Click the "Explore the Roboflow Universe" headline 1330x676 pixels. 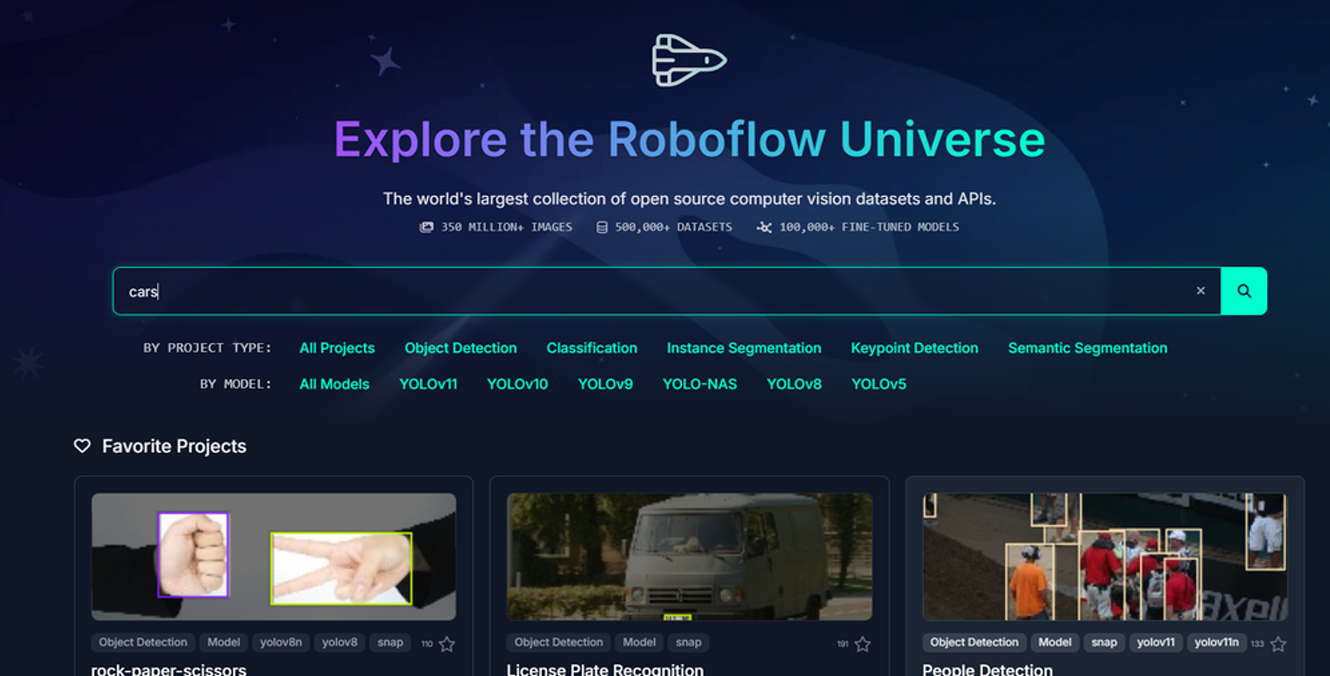[689, 139]
